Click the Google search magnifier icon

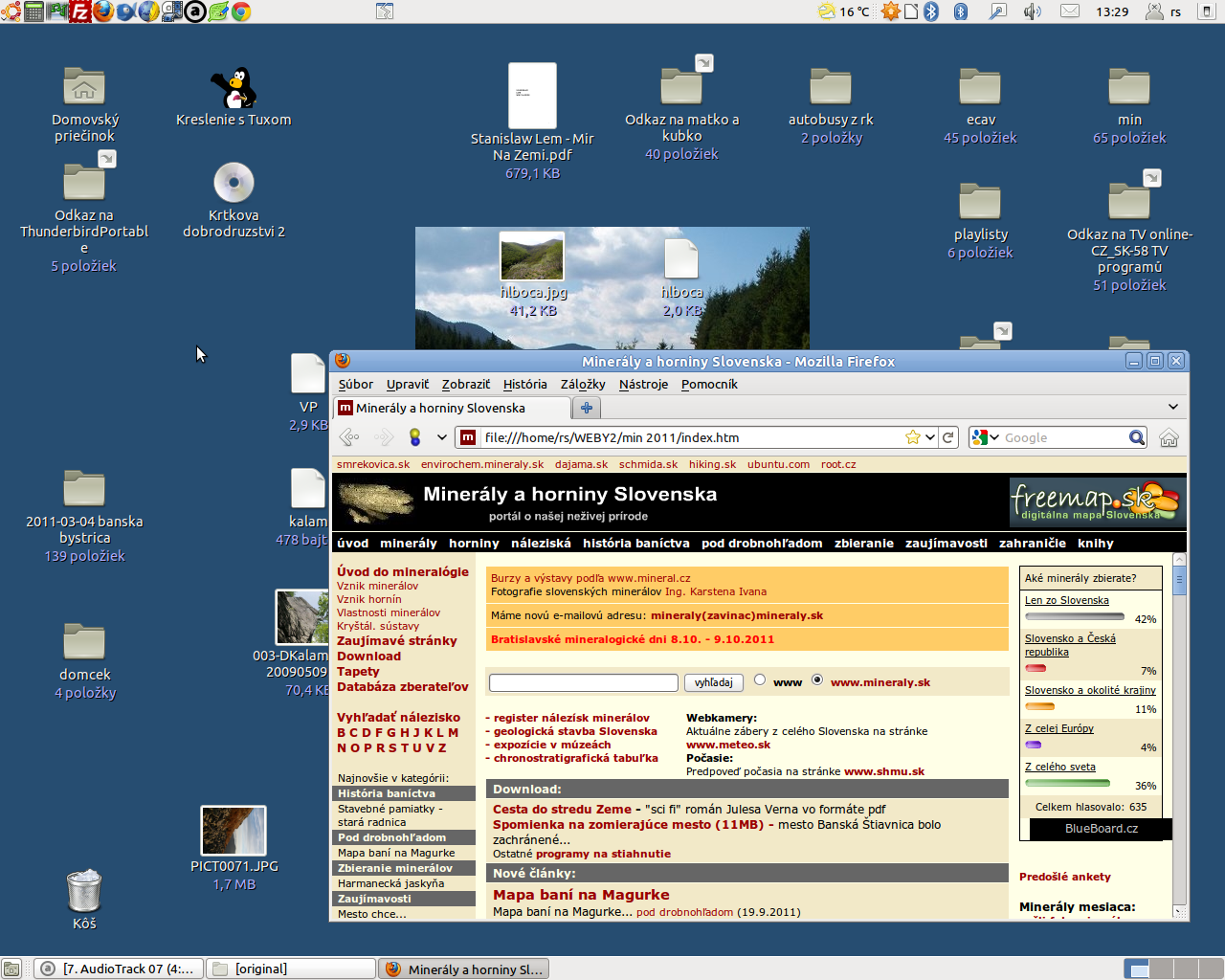point(1136,437)
